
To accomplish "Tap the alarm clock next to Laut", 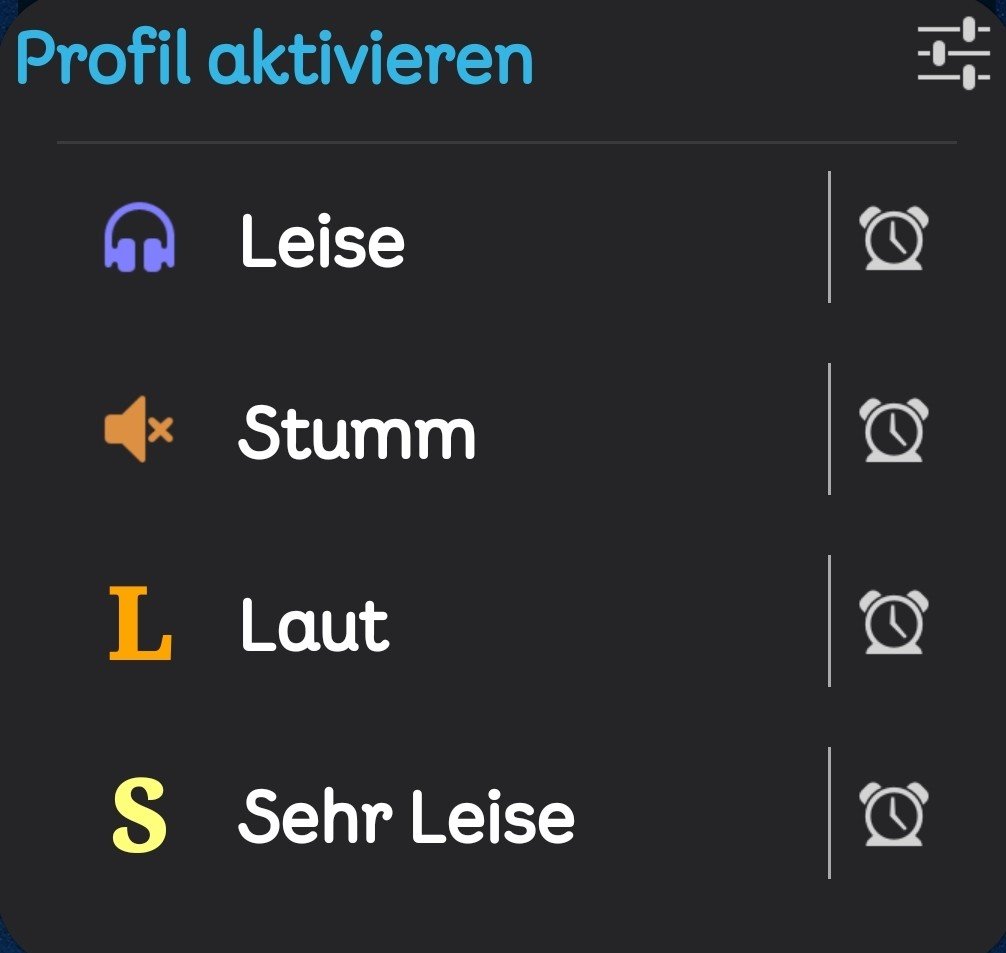I will coord(894,622).
